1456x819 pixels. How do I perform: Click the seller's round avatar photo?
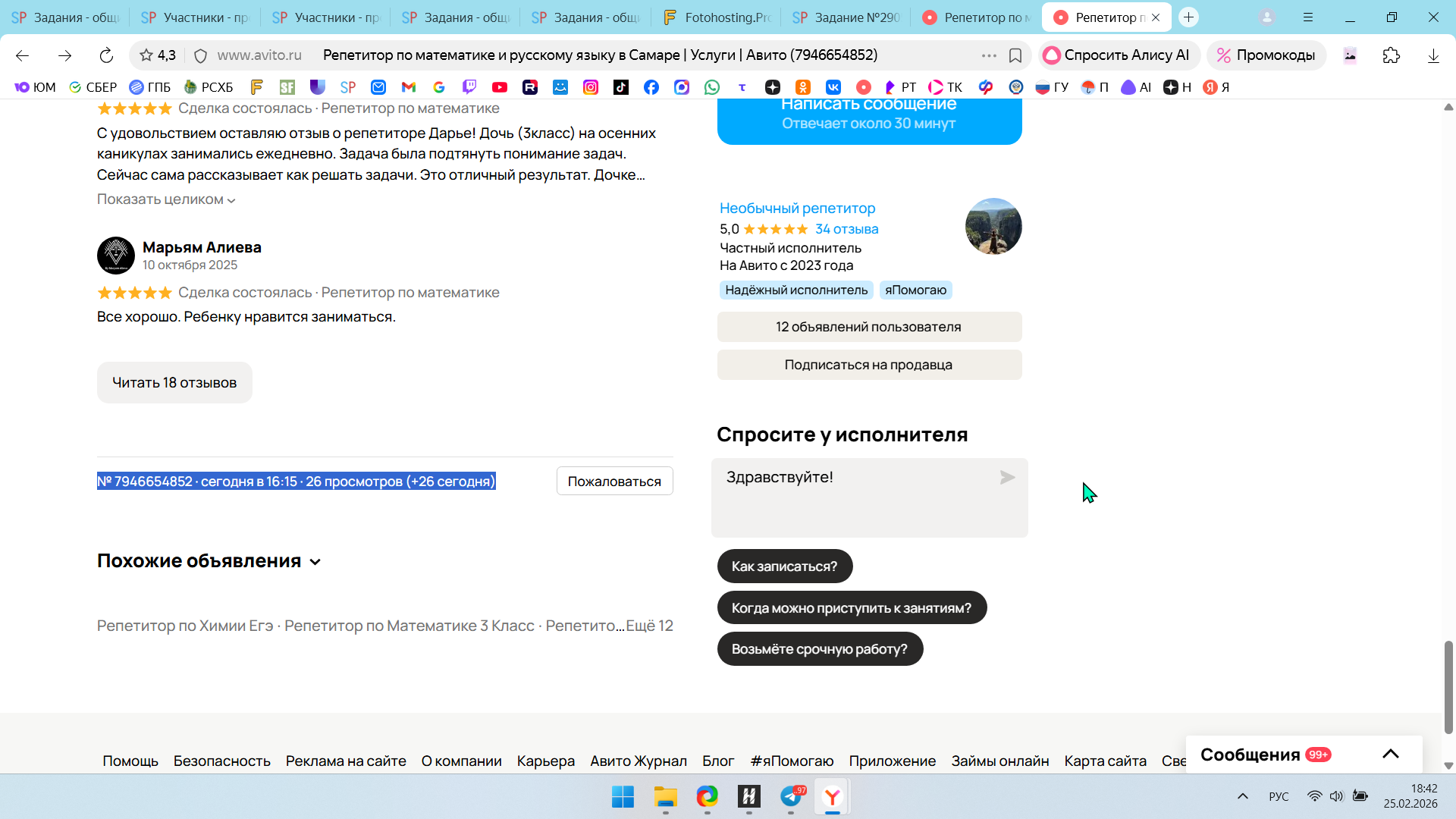(993, 227)
